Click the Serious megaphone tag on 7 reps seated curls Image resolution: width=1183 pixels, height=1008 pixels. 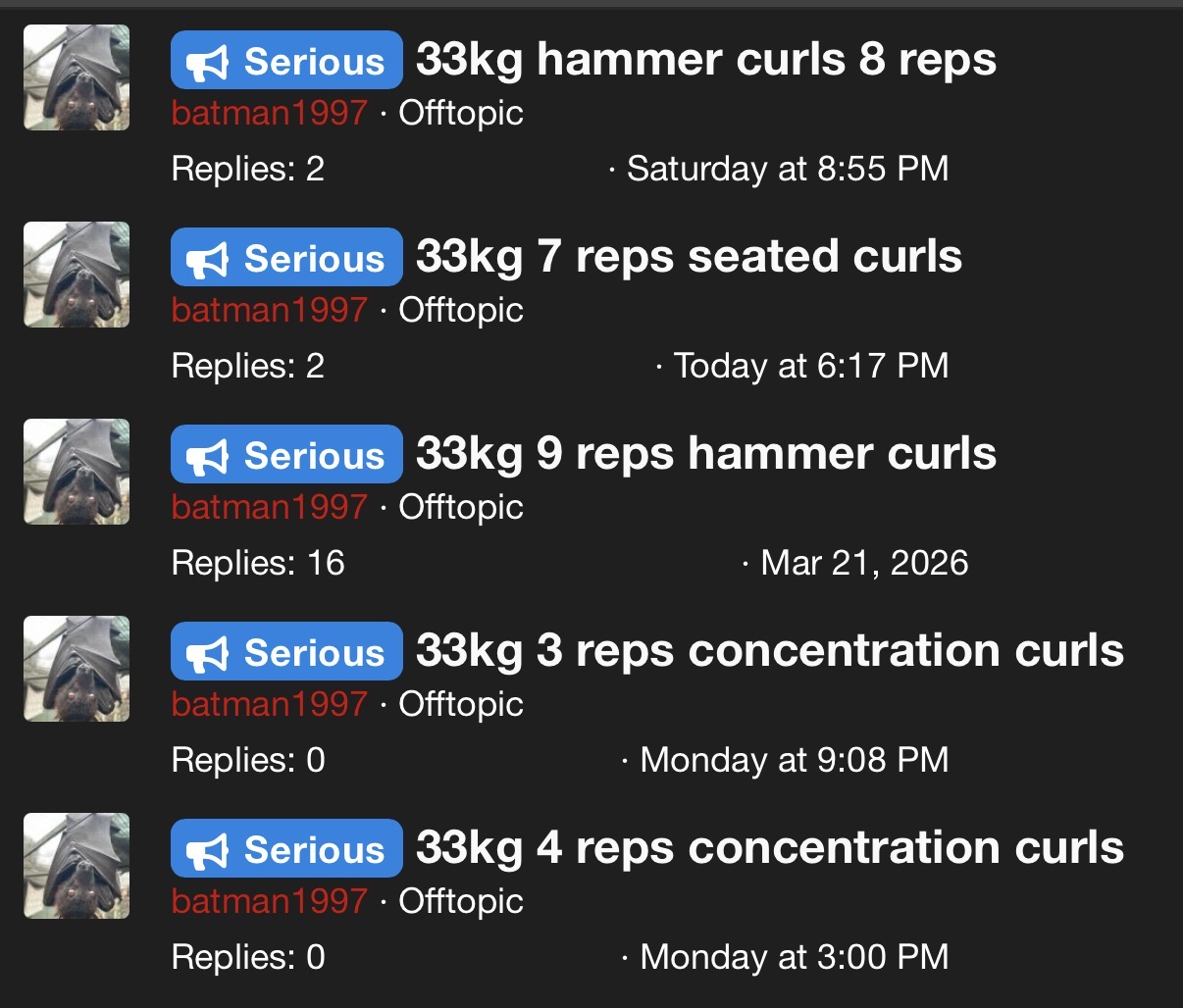(286, 258)
